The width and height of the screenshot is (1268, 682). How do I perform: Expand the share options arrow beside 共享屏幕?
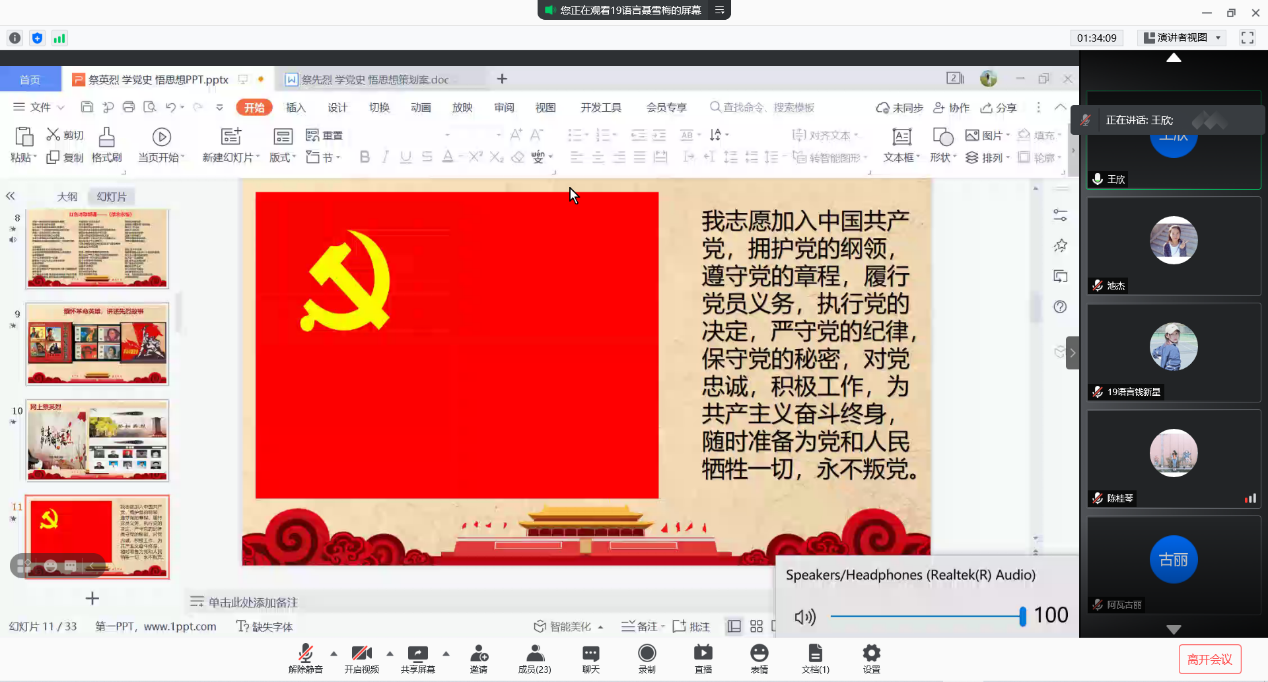coord(446,653)
